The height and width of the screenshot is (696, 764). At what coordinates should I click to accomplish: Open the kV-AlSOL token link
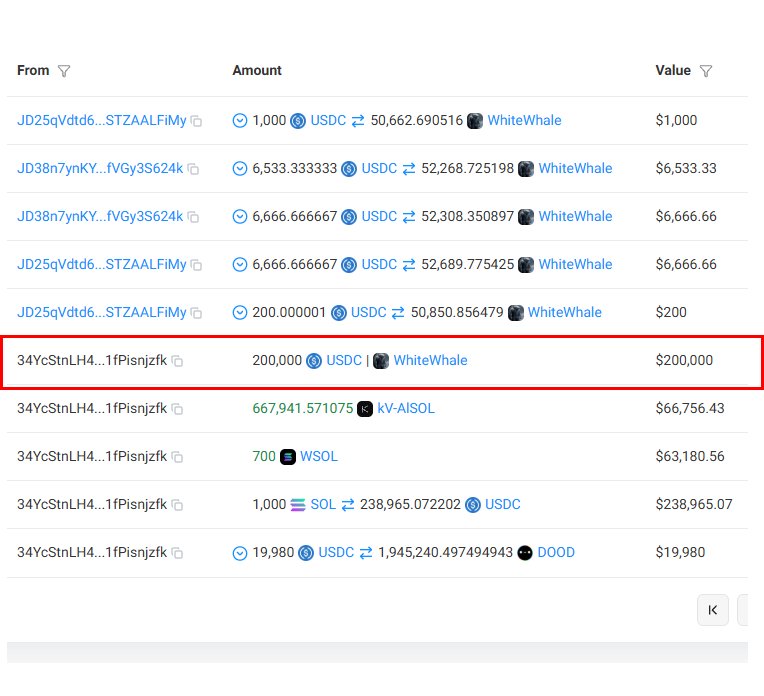pyautogui.click(x=406, y=409)
